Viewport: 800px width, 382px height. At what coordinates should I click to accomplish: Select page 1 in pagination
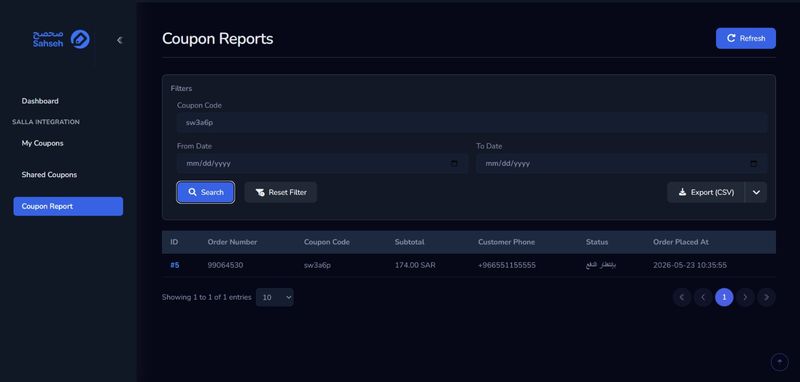tap(724, 297)
